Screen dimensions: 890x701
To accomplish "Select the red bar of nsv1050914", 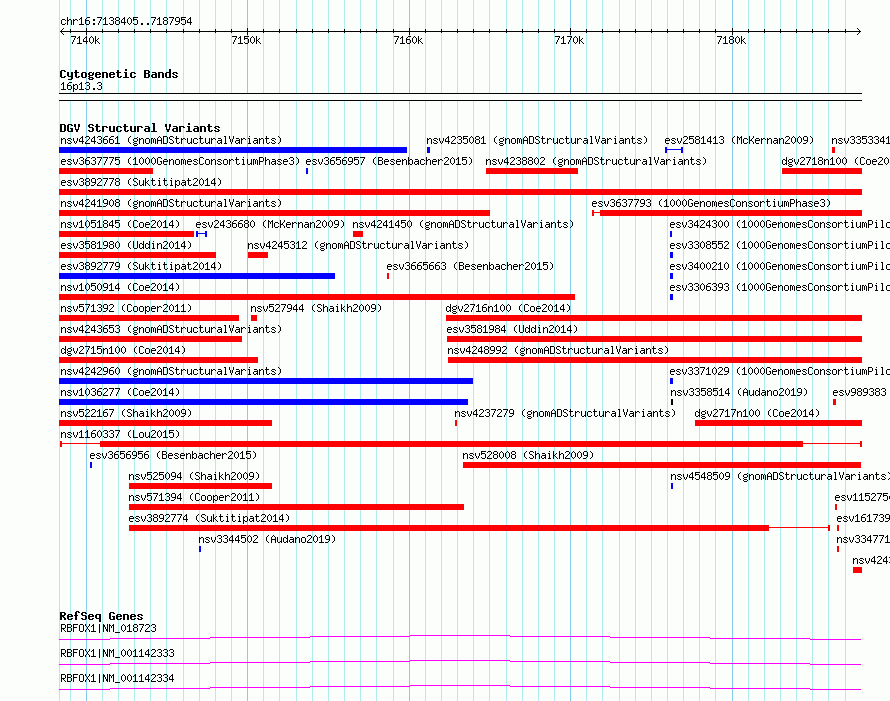I will (x=317, y=297).
